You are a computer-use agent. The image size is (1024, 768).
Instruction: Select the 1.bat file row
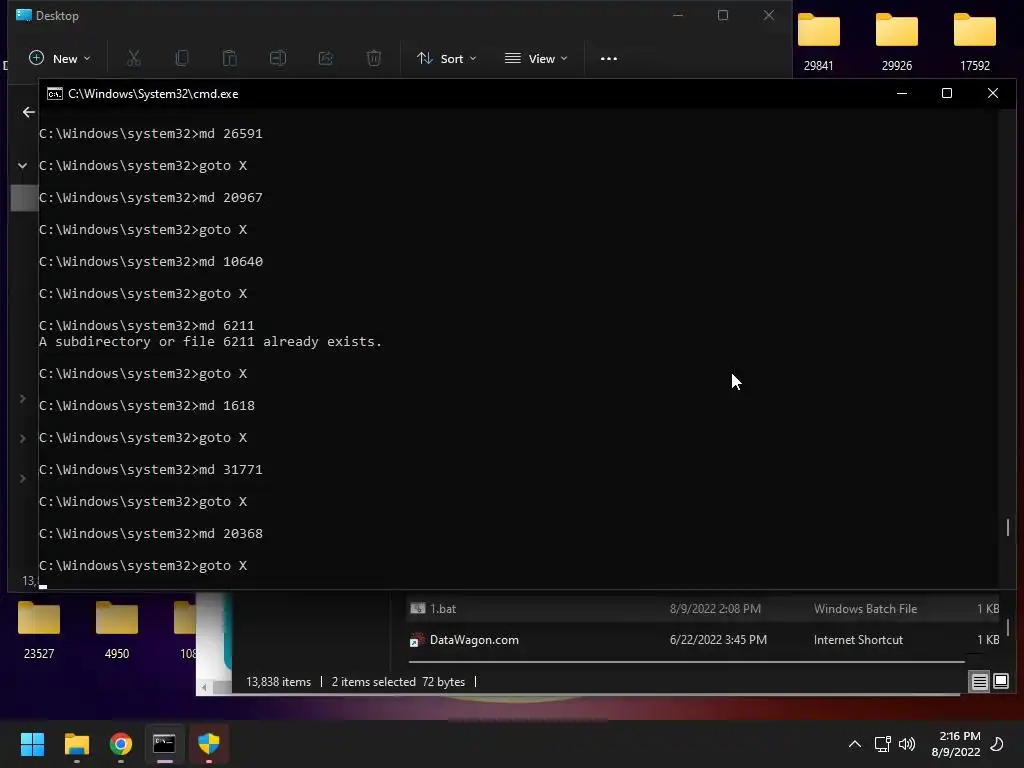704,609
